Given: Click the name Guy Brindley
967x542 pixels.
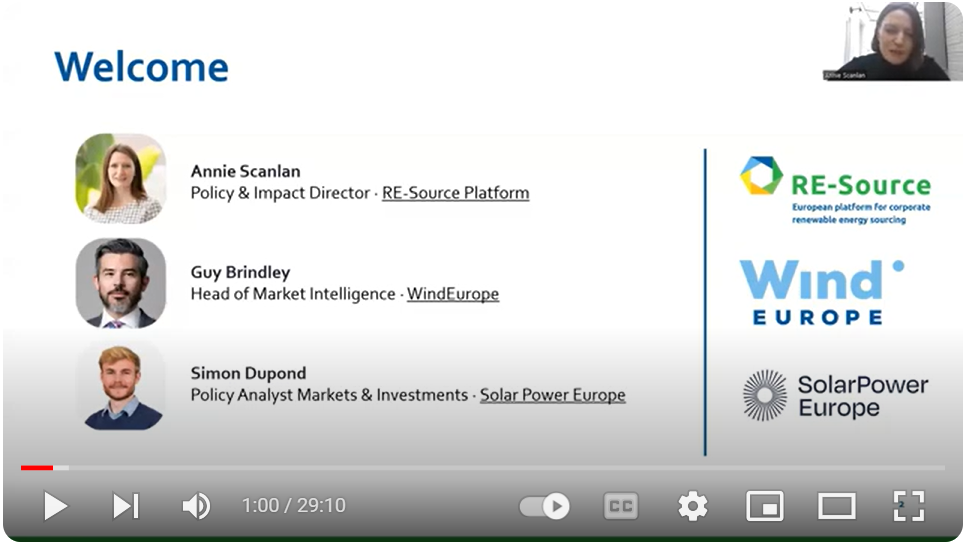Looking at the screenshot, I should (241, 272).
